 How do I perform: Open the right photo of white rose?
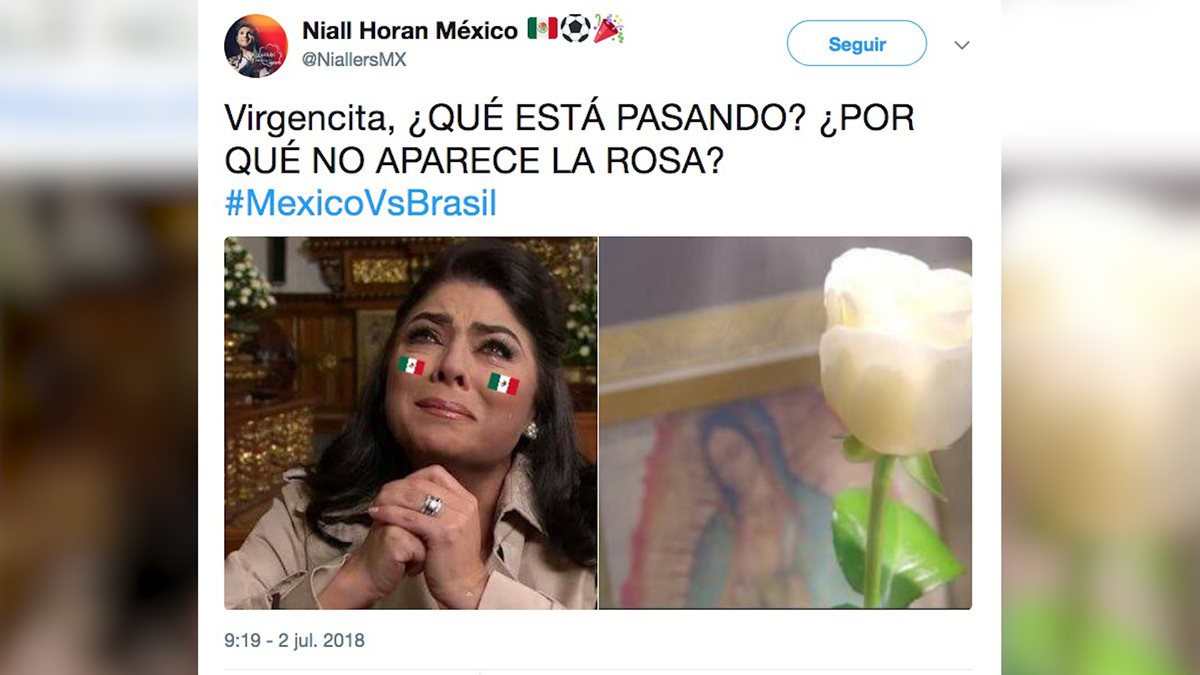pos(785,423)
